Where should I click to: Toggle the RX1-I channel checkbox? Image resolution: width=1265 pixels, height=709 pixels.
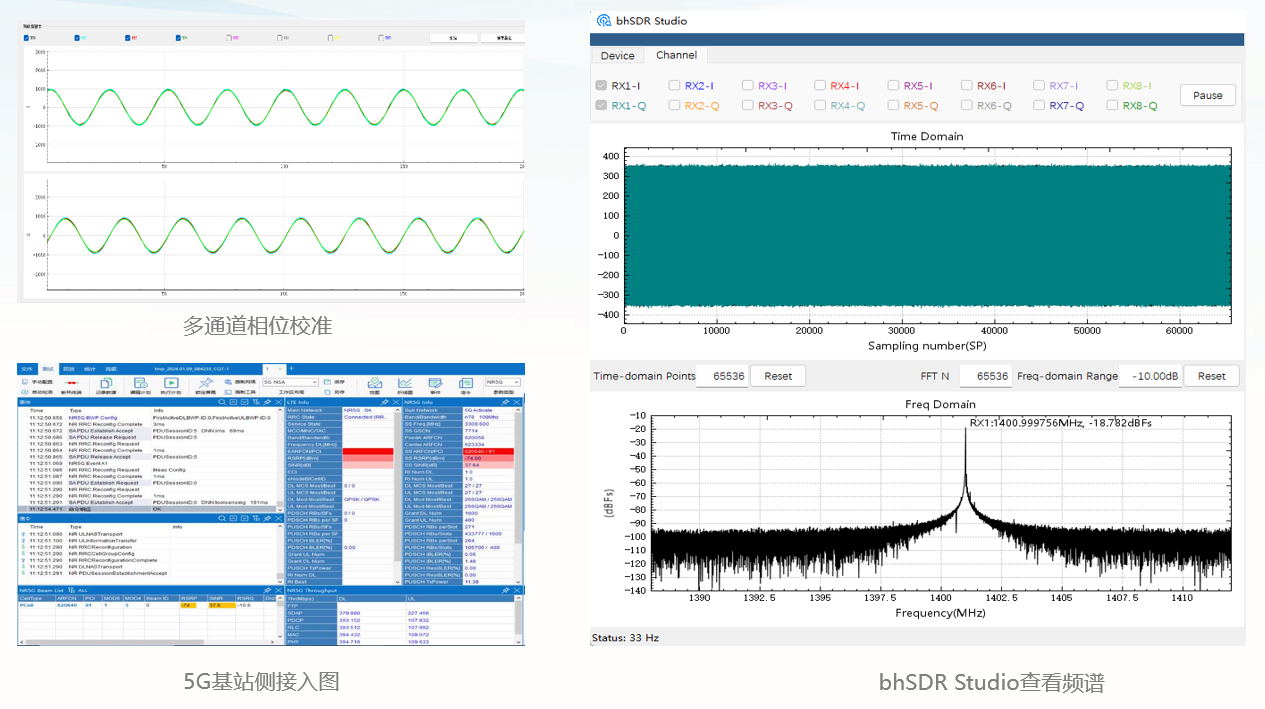601,86
